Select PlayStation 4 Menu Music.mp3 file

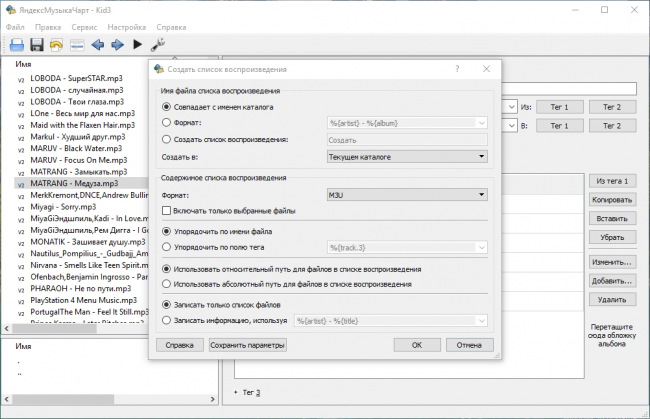(83, 300)
